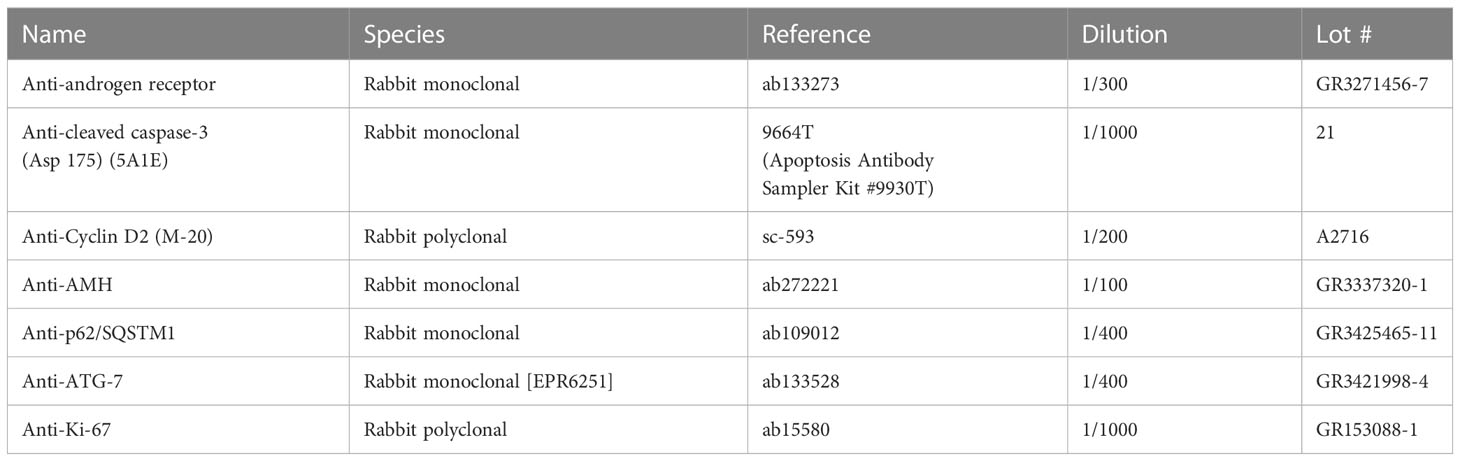
Task: Click the Name column header
Action: [x=55, y=34]
